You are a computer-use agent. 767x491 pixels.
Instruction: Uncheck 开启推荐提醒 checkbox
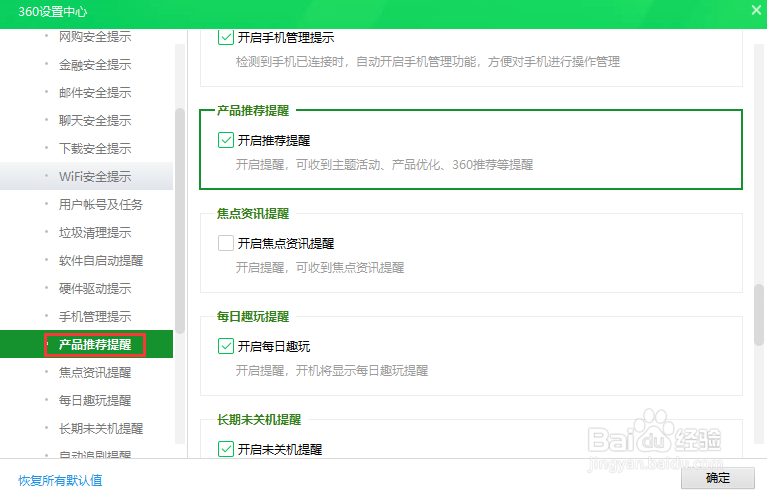[x=226, y=140]
